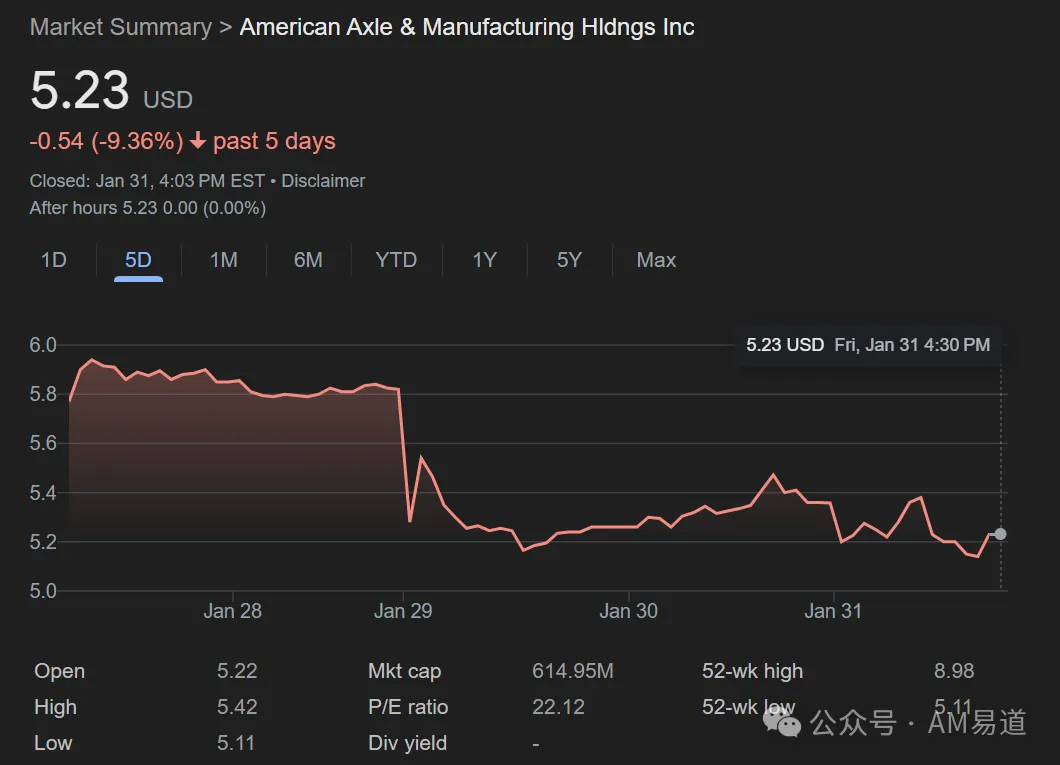
Task: Click the P/E ratio label
Action: 408,707
